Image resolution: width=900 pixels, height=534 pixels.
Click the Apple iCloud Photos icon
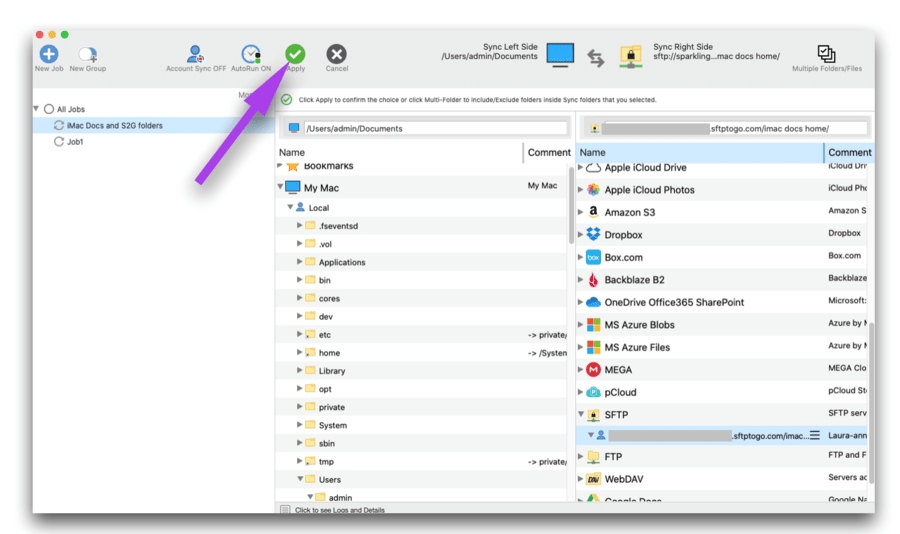click(593, 189)
